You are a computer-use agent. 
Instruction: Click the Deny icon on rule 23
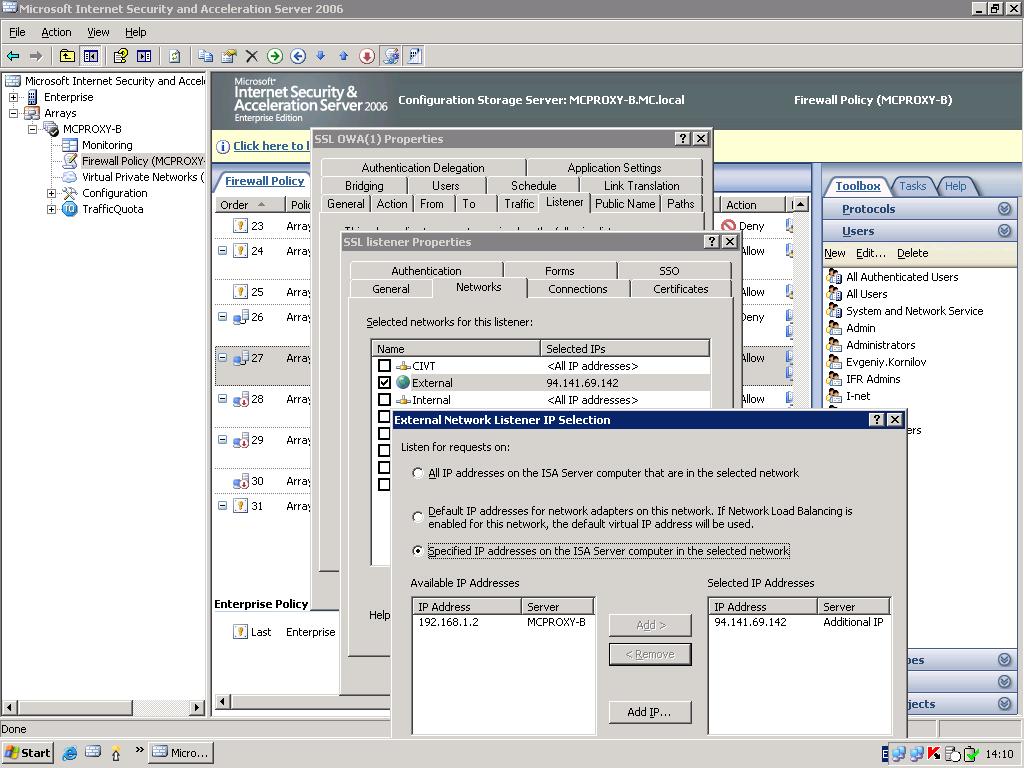coord(728,226)
